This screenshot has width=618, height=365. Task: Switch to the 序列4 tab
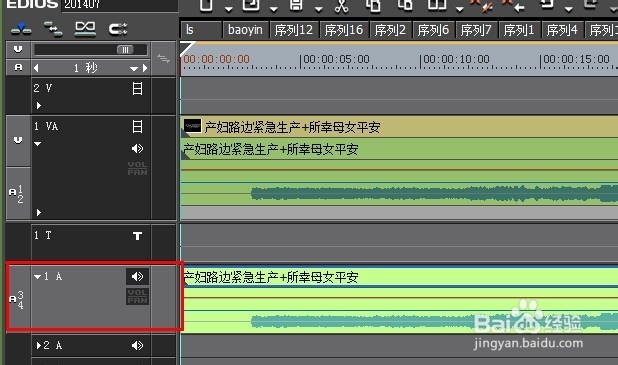(562, 30)
